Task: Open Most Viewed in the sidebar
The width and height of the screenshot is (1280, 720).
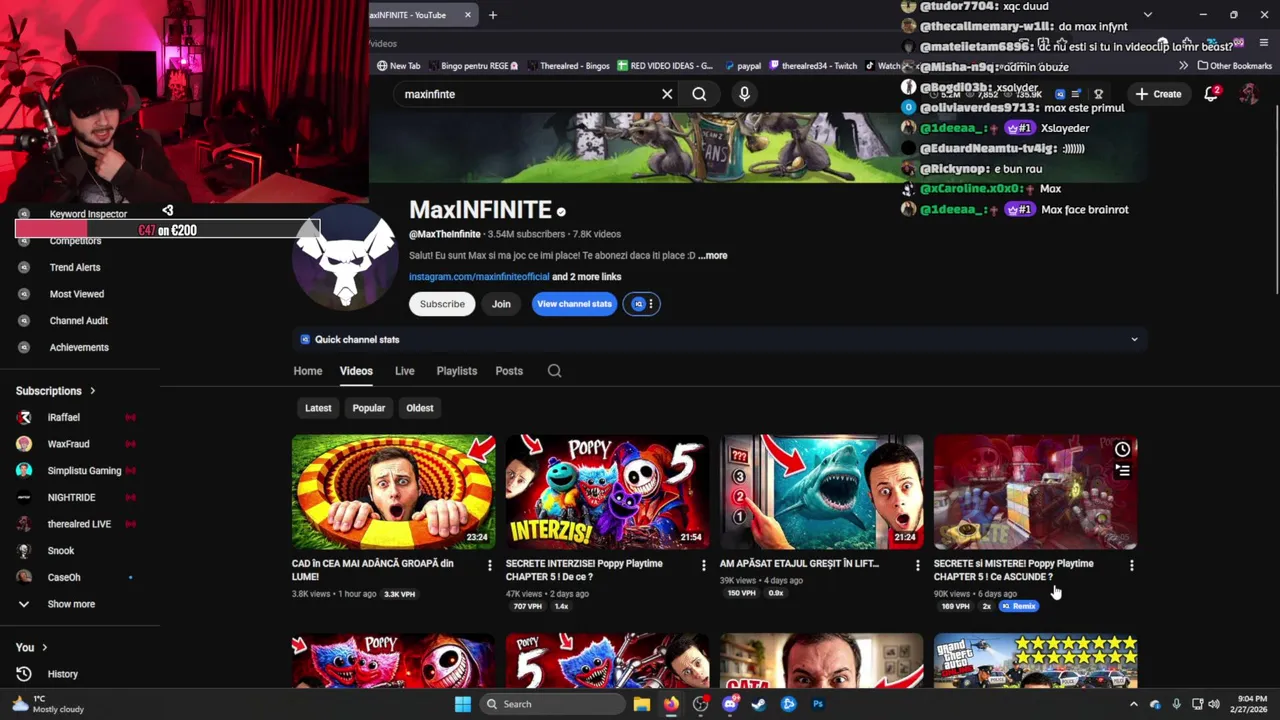Action: click(x=77, y=294)
